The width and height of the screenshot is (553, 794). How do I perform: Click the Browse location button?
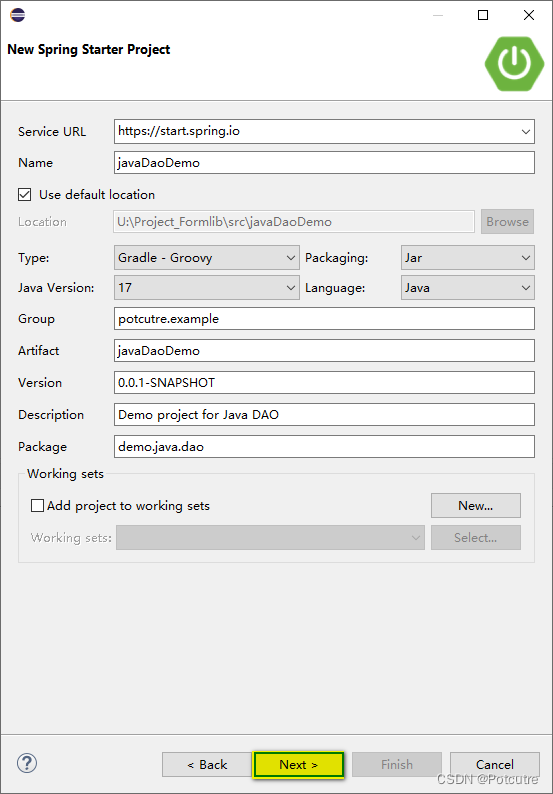point(507,221)
